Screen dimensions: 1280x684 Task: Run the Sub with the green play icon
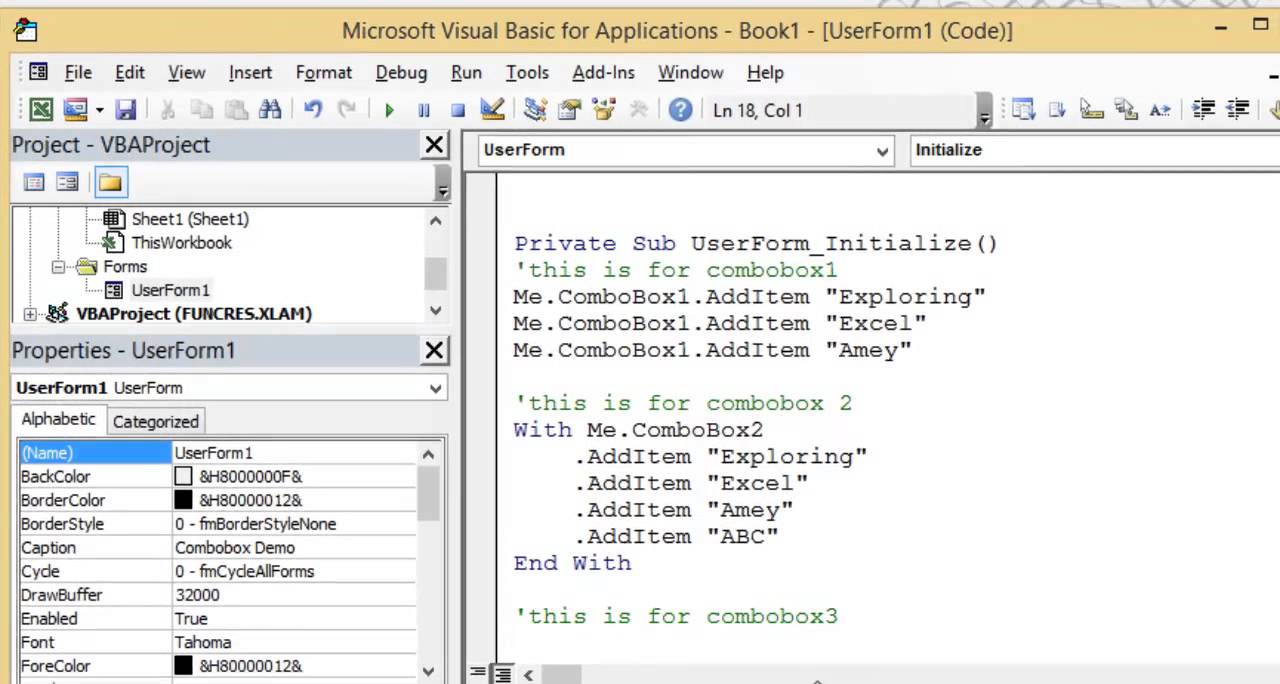click(390, 110)
